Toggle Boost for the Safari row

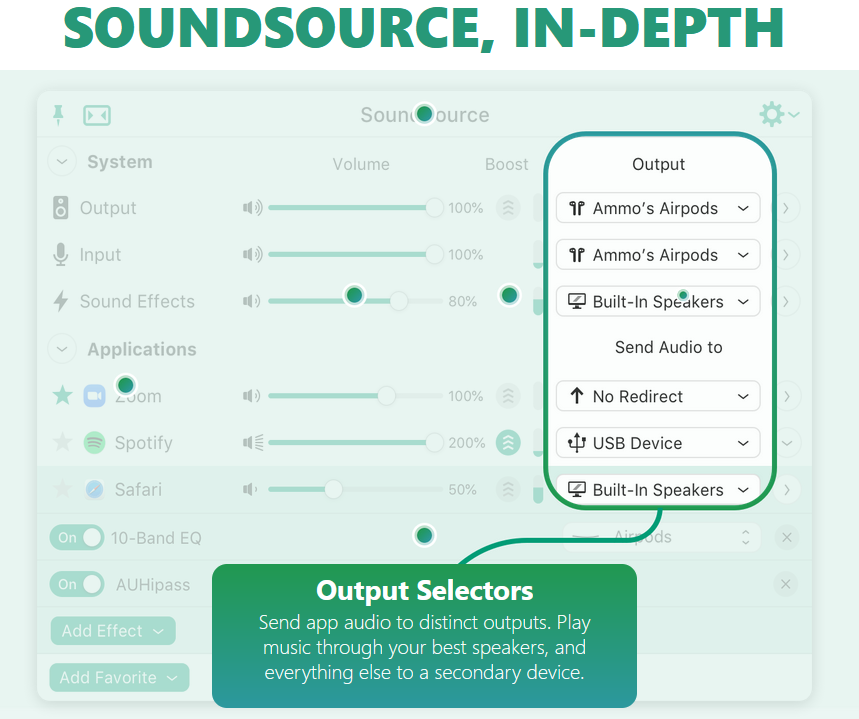508,489
